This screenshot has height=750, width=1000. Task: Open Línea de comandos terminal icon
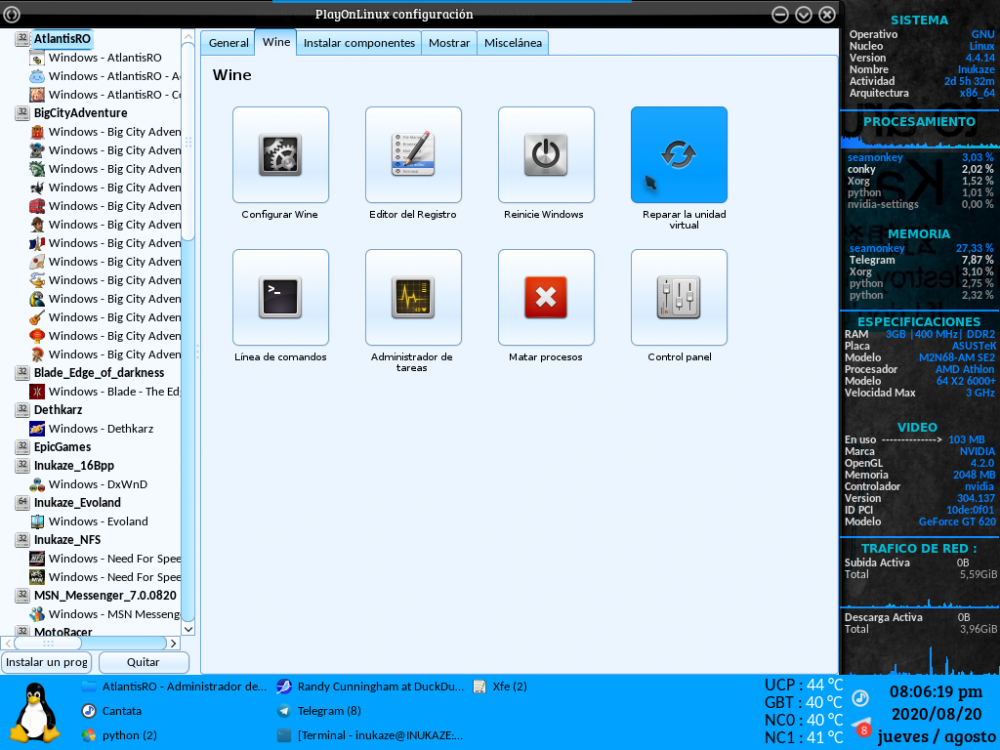tap(280, 297)
